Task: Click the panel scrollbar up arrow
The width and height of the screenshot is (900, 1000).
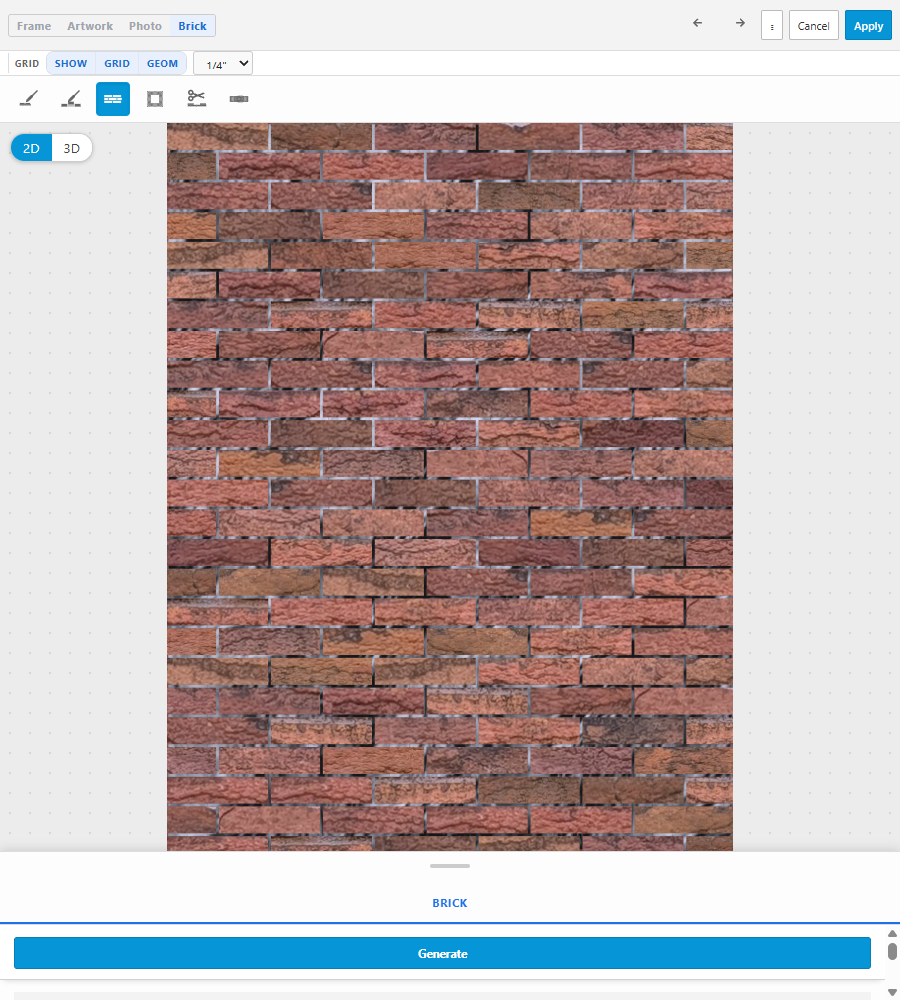Action: (x=892, y=934)
